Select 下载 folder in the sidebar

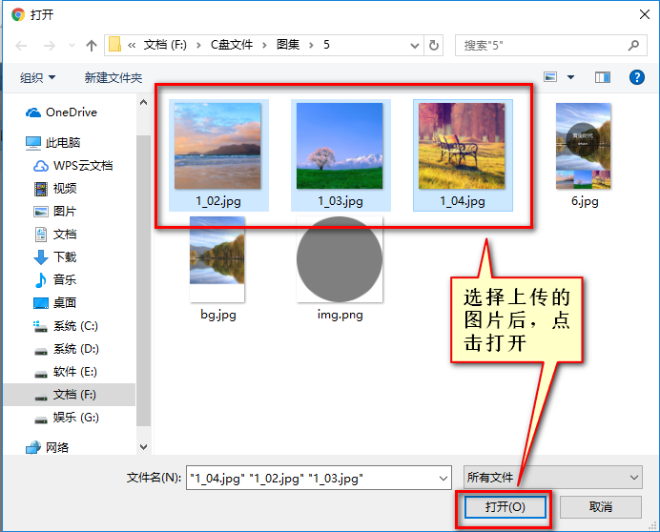(x=64, y=257)
